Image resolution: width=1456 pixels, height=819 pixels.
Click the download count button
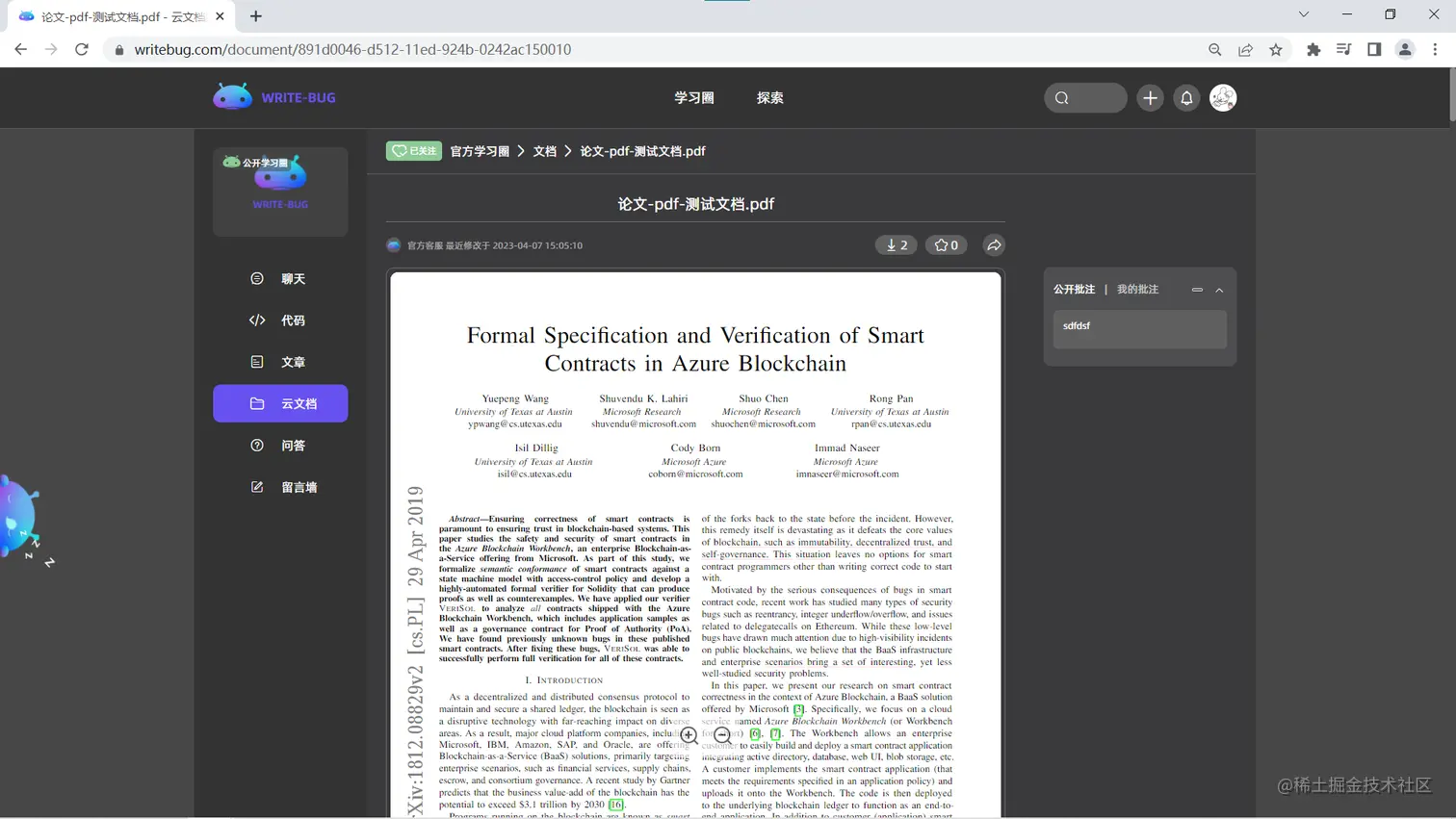tap(896, 245)
